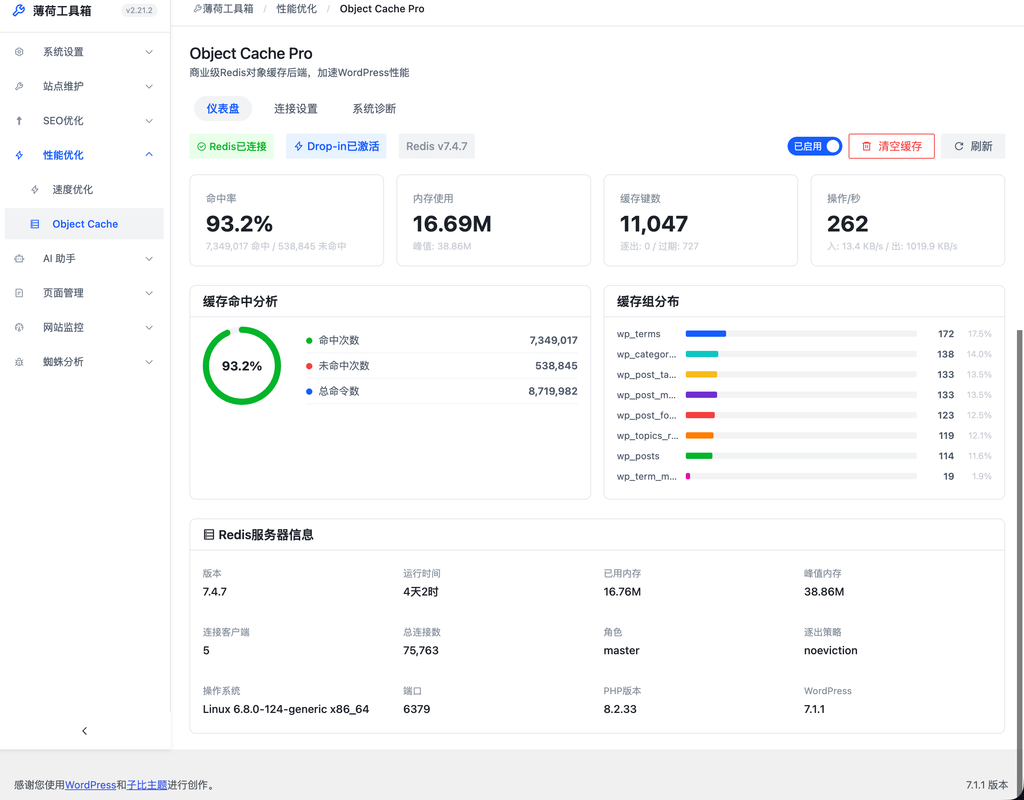Click the lightning icon in Drop-in已激活 badge
Screen dimensions: 1024x800
[x=298, y=146]
